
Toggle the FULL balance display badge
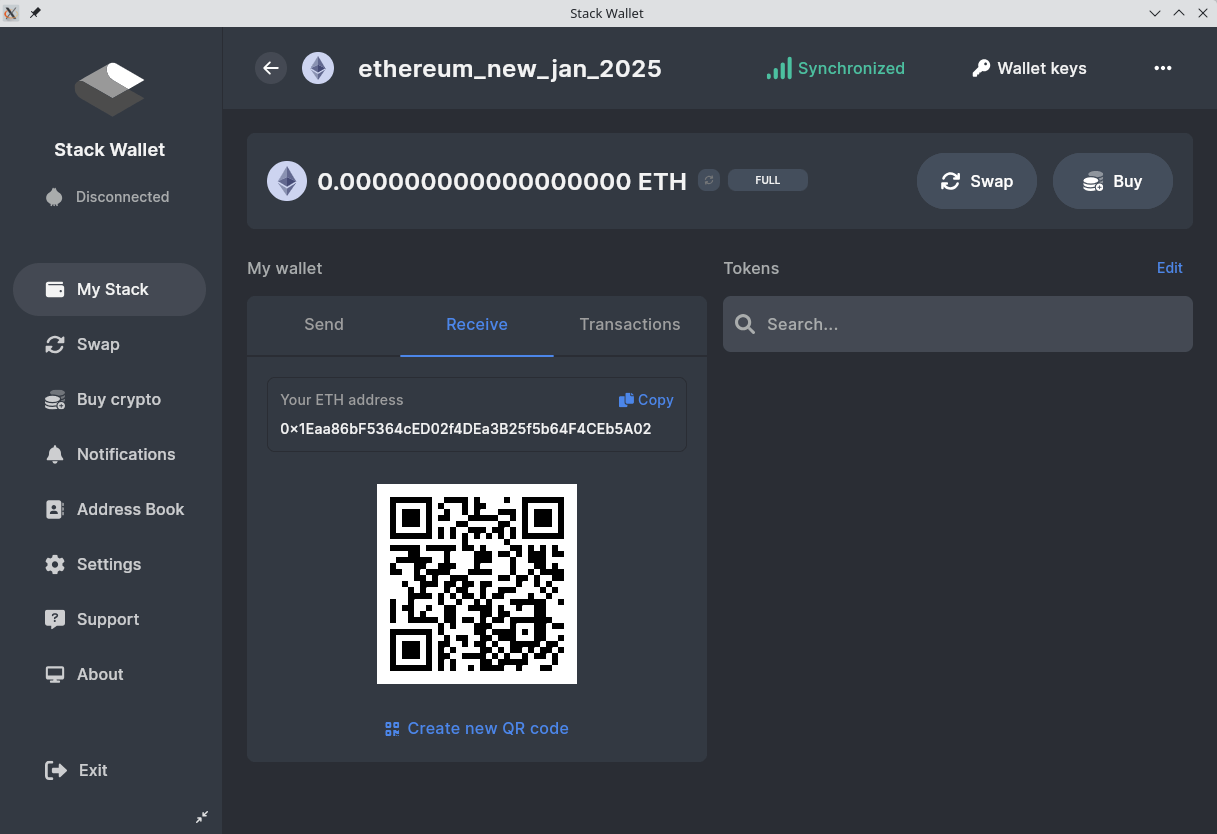[x=767, y=180]
